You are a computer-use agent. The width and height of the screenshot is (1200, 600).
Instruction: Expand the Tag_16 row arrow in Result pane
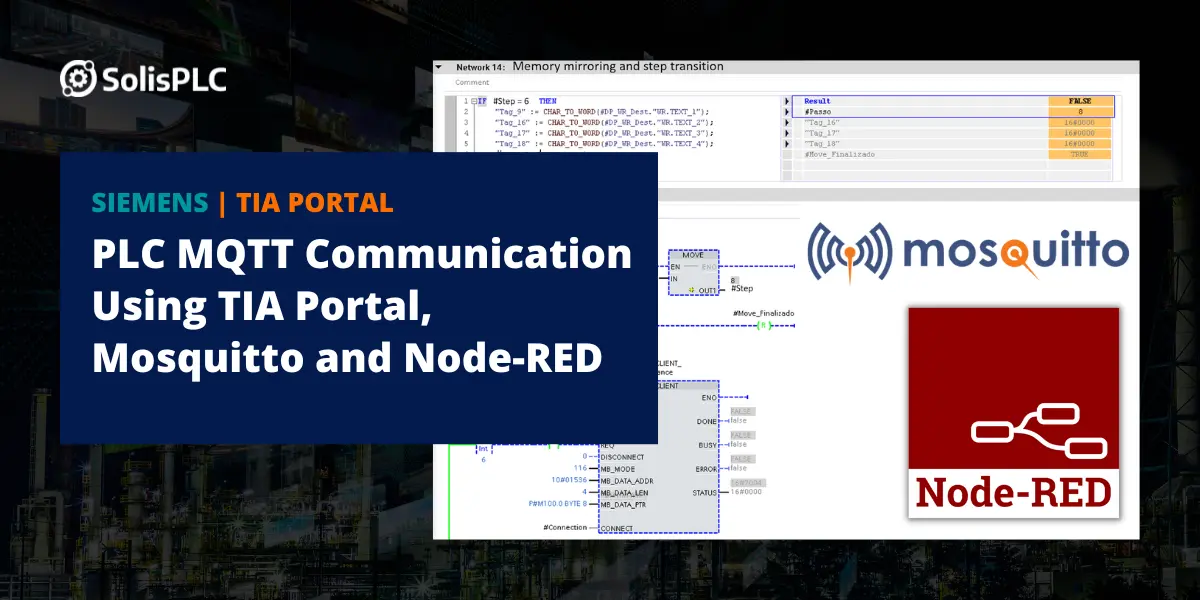coord(786,122)
